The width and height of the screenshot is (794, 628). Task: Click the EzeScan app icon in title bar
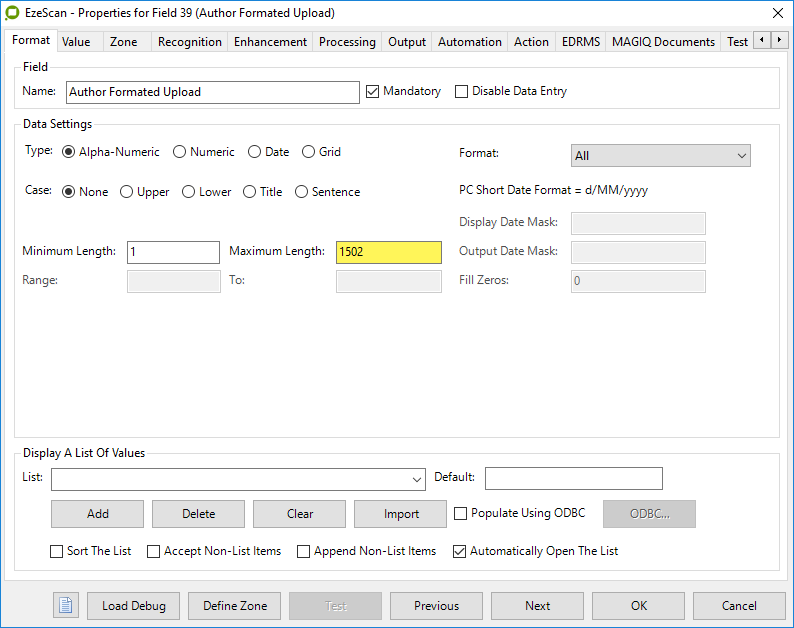(x=12, y=13)
